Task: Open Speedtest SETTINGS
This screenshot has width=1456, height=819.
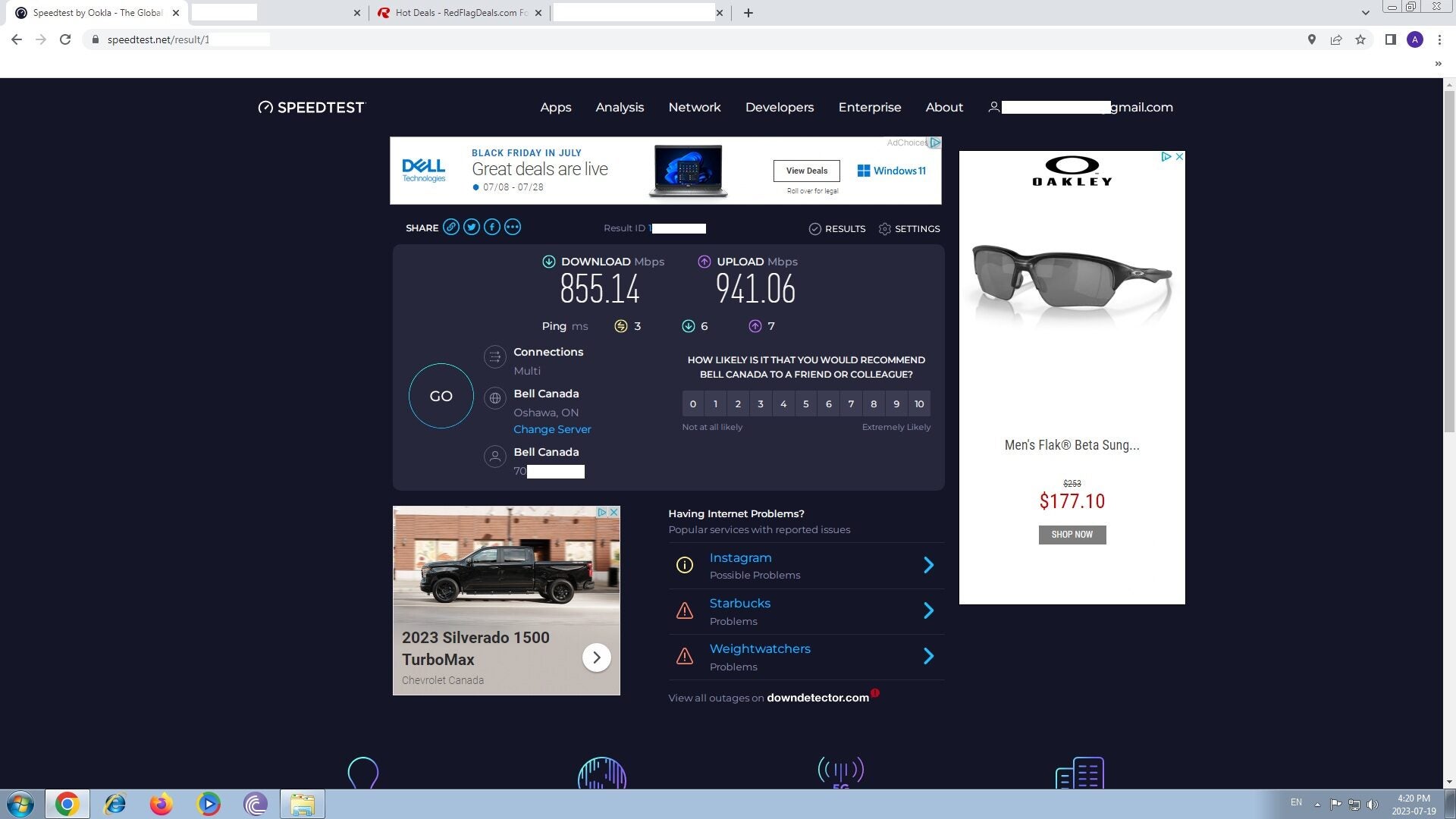Action: pyautogui.click(x=909, y=229)
